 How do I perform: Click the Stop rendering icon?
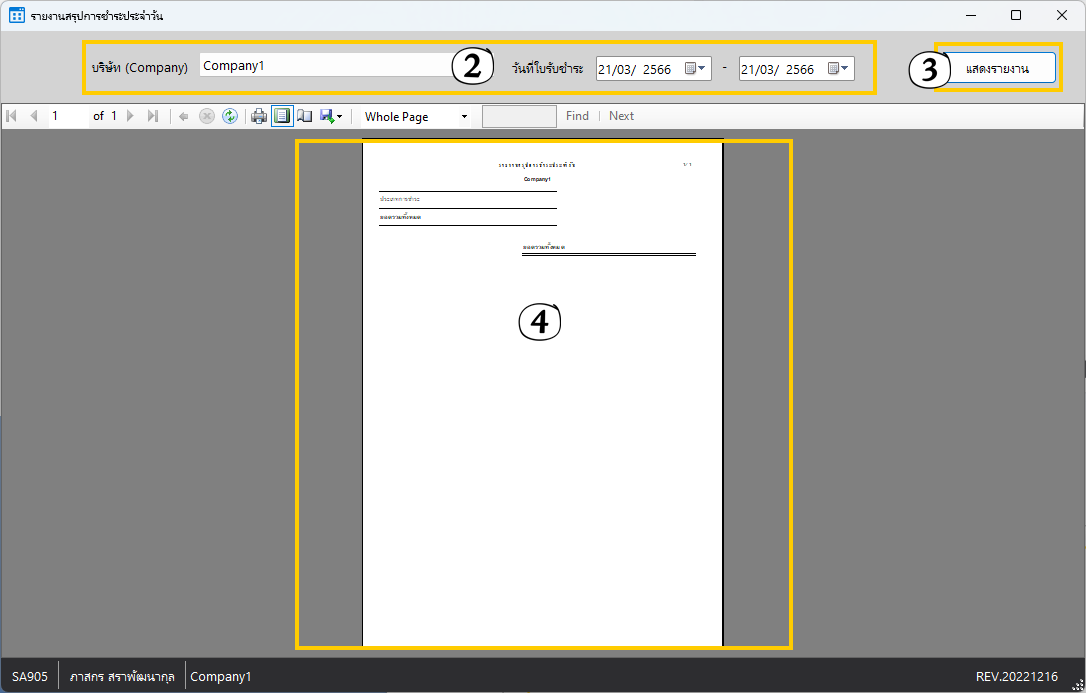tap(207, 116)
